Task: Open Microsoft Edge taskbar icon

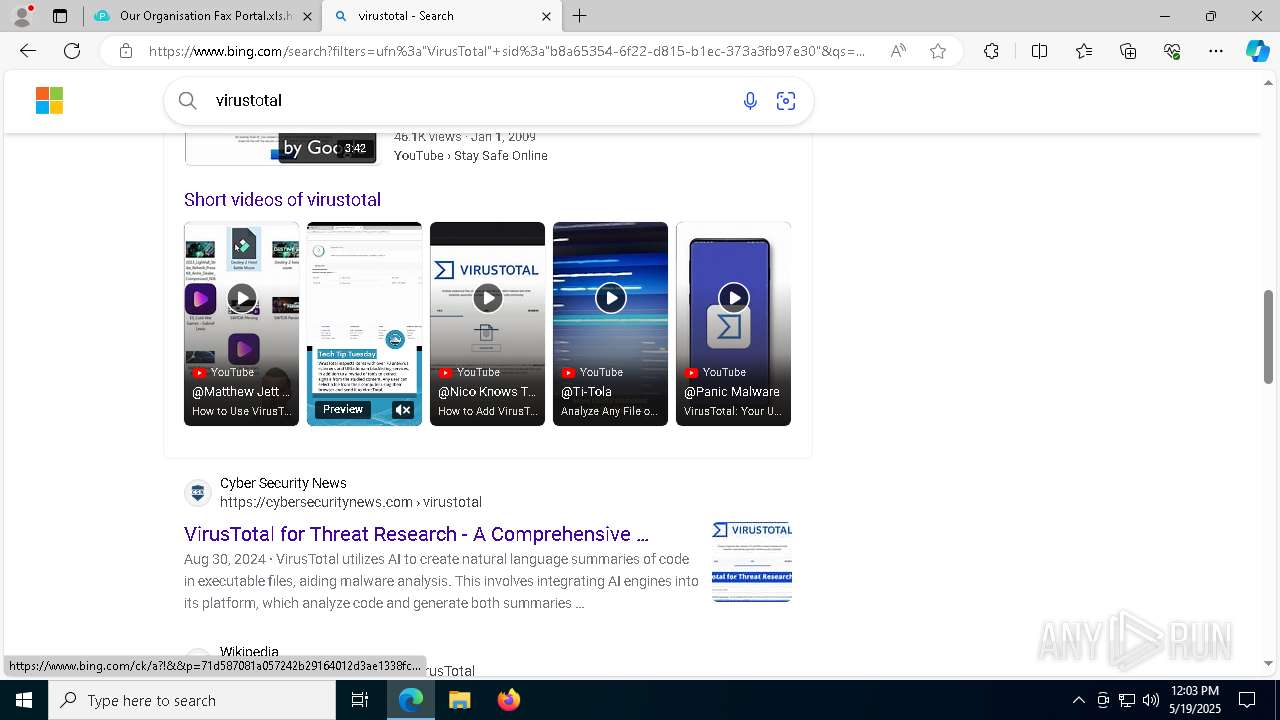Action: [x=411, y=700]
